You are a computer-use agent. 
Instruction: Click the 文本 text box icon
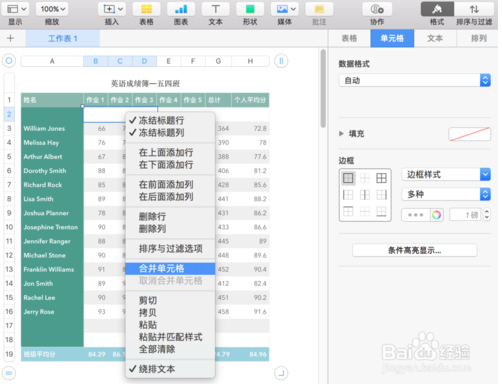point(216,9)
